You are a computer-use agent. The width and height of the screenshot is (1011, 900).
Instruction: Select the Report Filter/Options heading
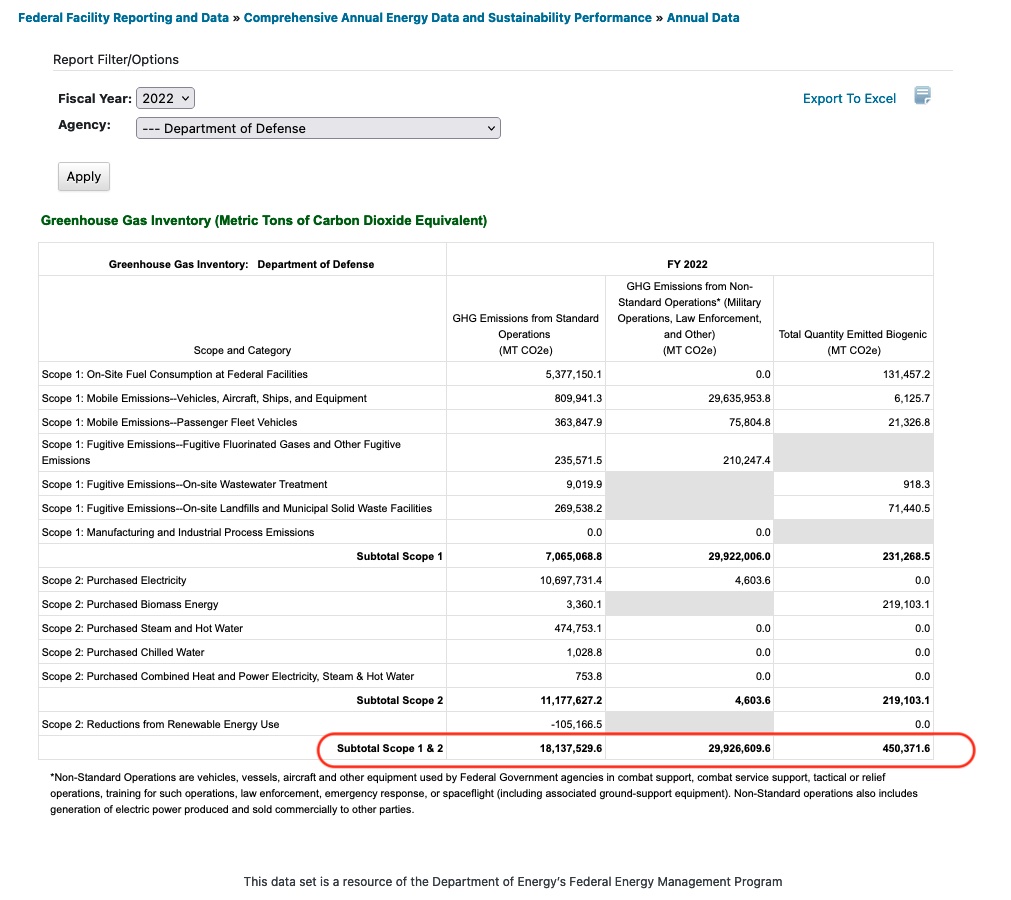[116, 59]
